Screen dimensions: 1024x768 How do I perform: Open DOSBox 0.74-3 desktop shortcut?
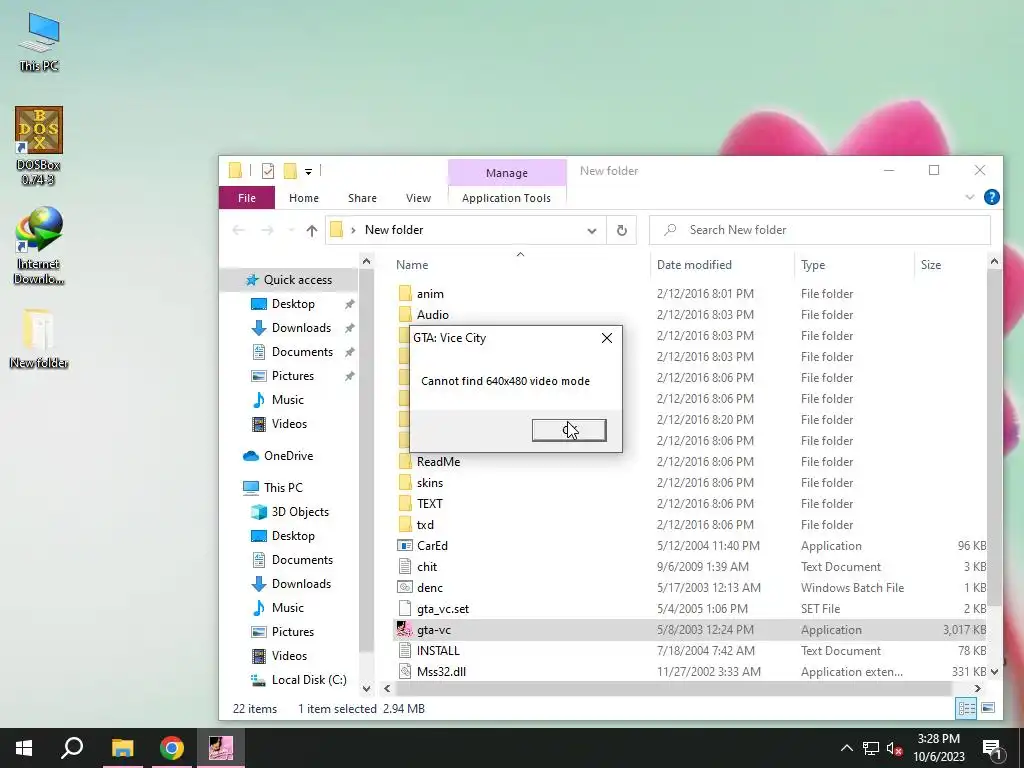click(x=39, y=145)
